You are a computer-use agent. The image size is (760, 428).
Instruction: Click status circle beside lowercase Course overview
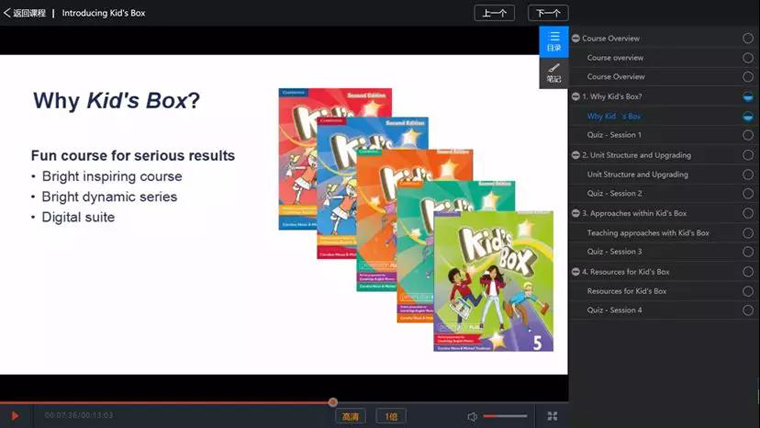click(x=748, y=58)
